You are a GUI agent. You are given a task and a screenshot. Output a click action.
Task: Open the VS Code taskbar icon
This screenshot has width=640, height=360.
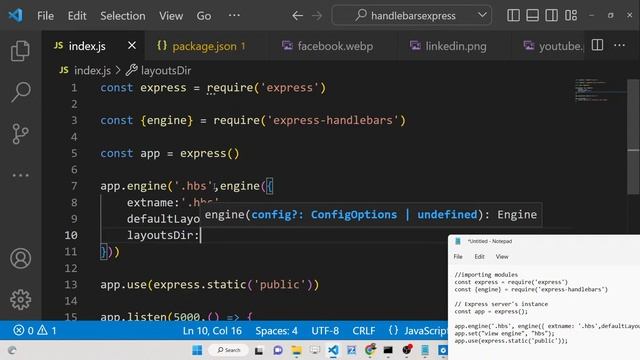click(333, 350)
